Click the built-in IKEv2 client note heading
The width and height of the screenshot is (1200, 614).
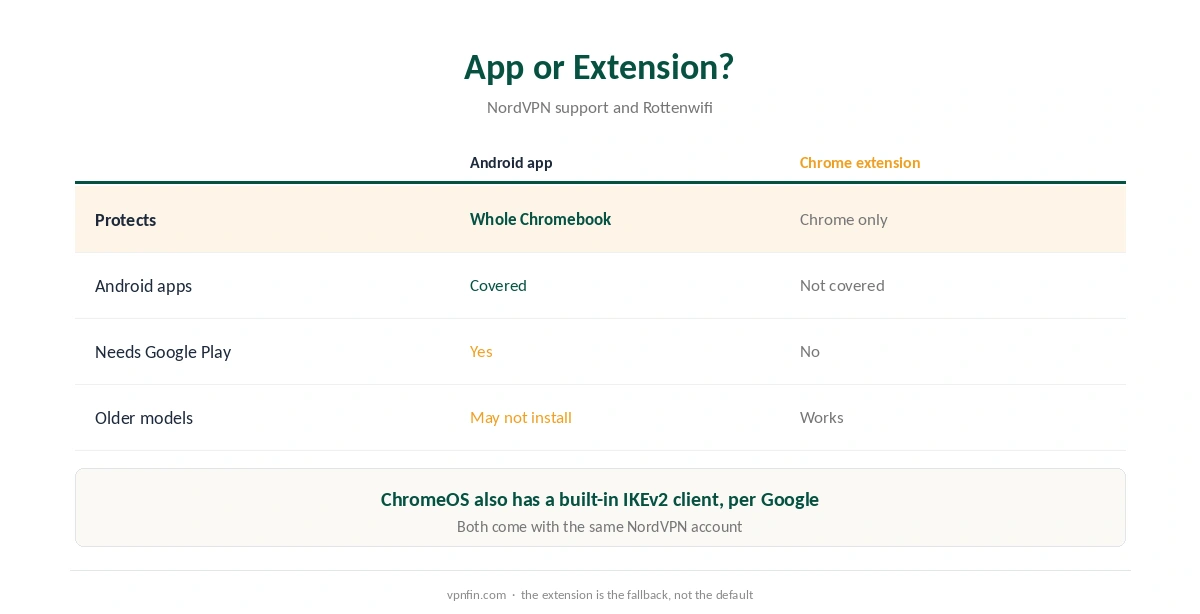click(x=600, y=499)
